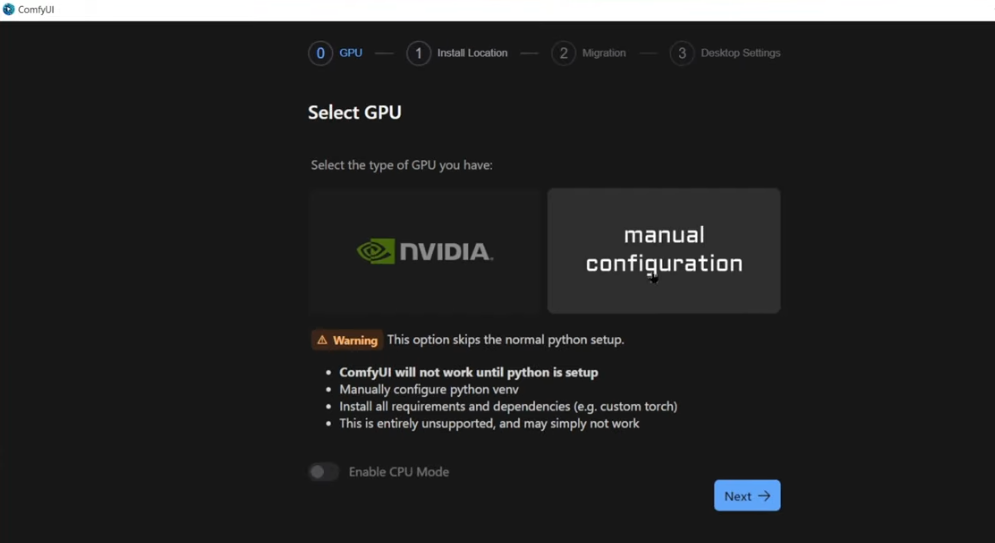Open step 3 Desktop Settings

tap(725, 53)
